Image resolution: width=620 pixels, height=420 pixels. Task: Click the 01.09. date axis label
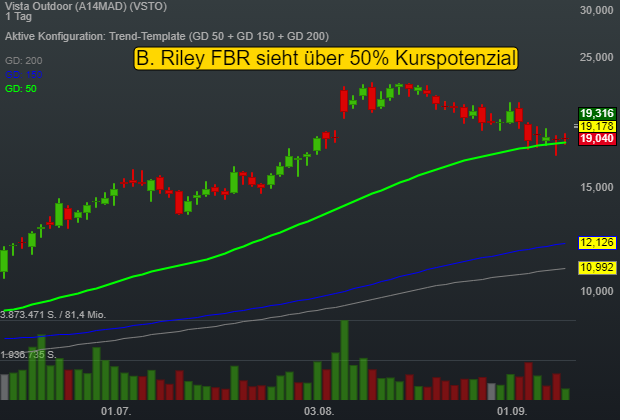(x=512, y=411)
